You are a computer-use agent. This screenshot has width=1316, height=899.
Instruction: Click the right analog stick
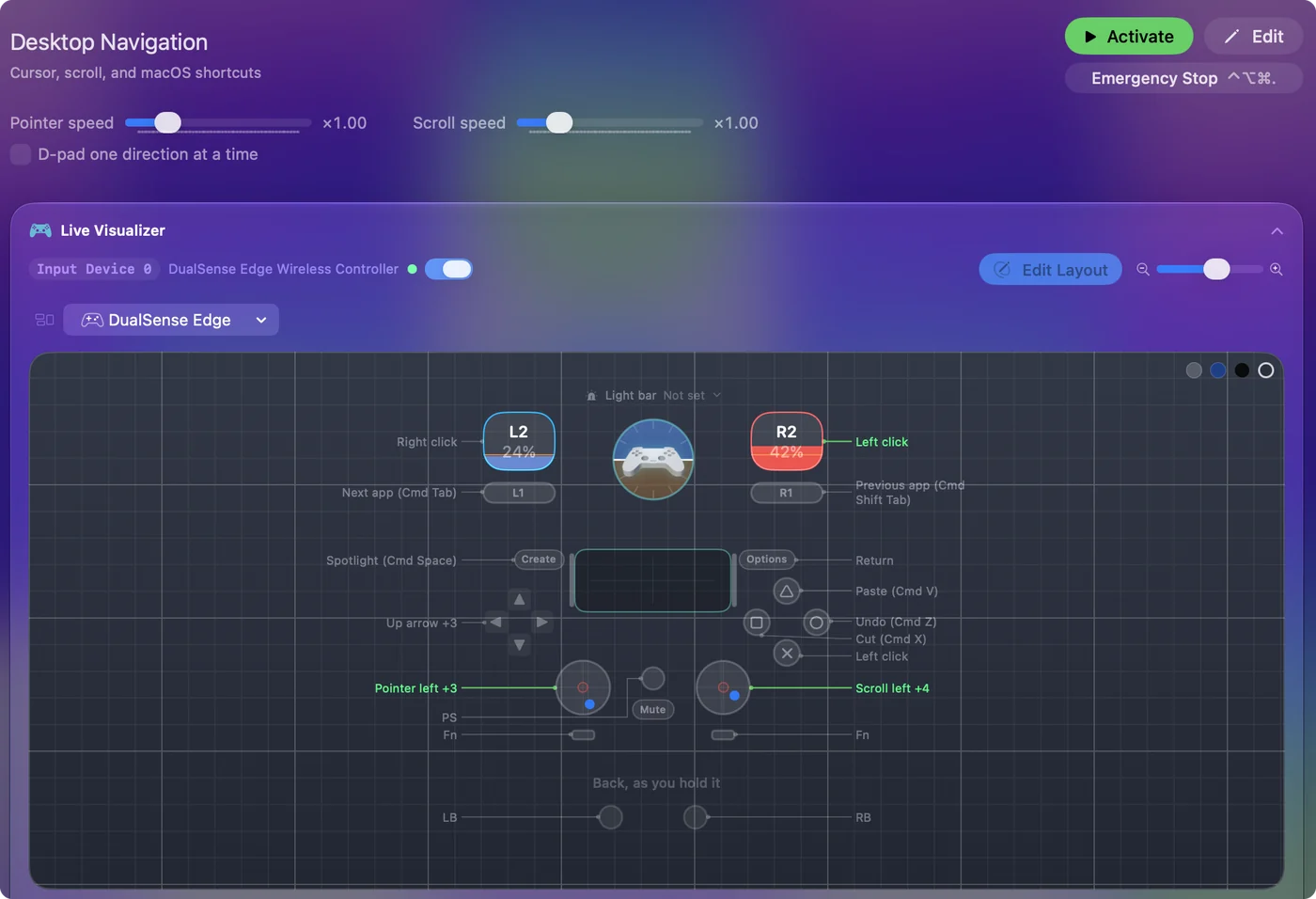[723, 687]
